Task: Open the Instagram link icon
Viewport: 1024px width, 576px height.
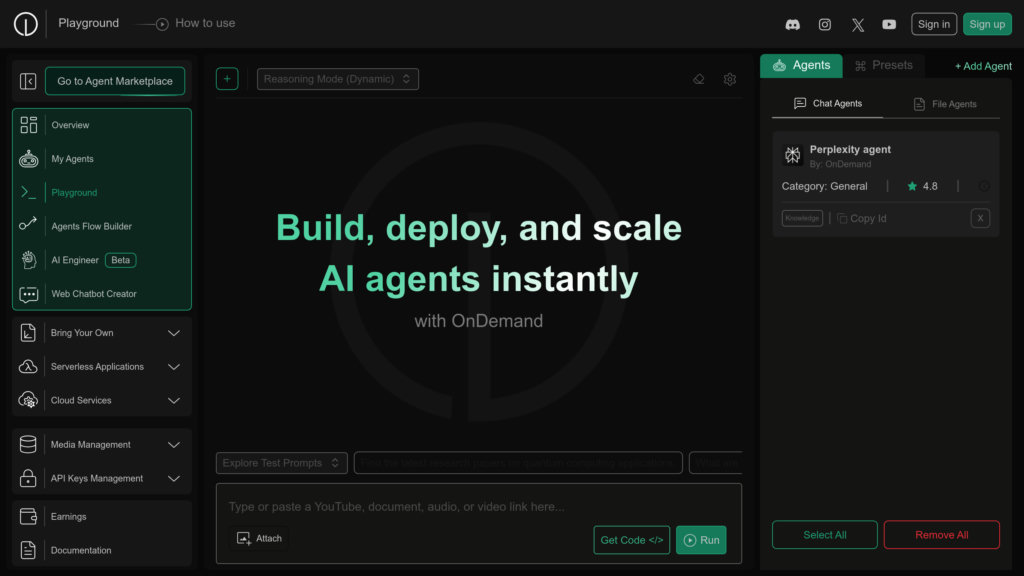Action: [825, 25]
